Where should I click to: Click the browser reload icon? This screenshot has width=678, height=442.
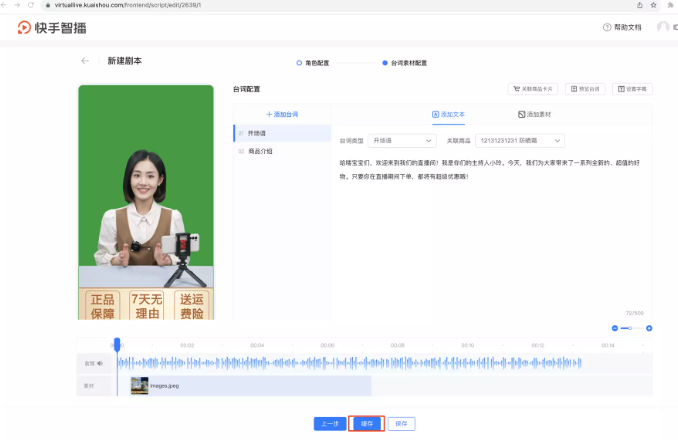31,5
